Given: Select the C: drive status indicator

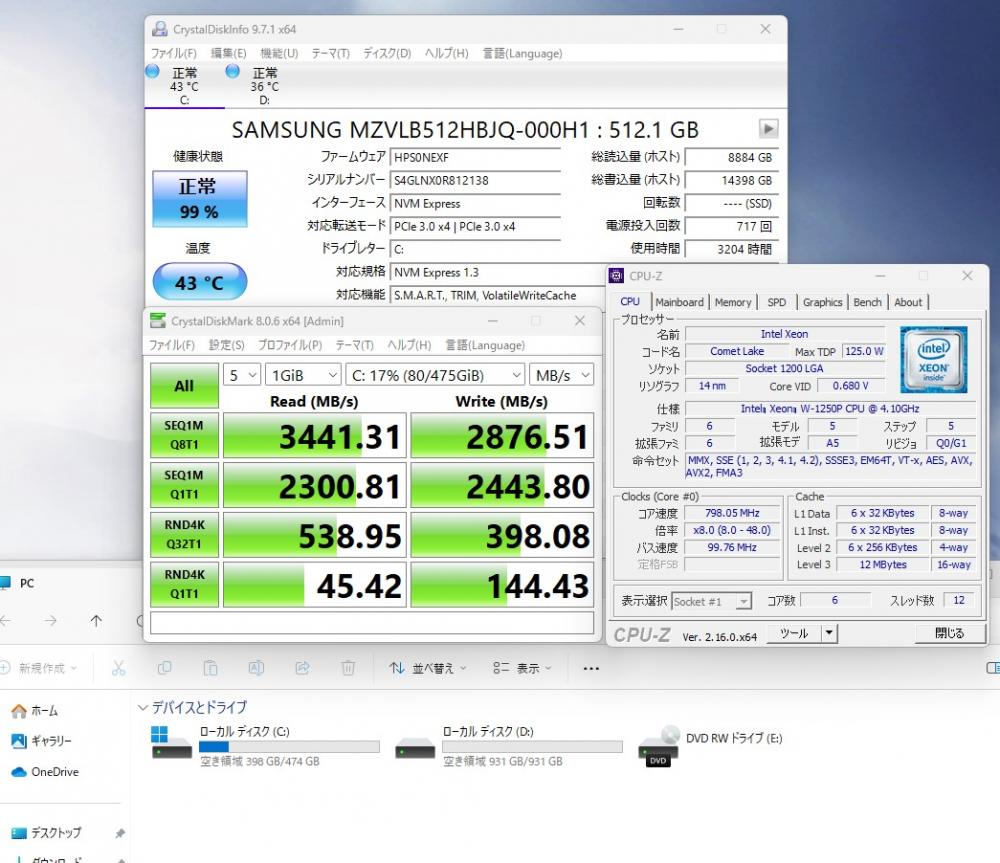Looking at the screenshot, I should coord(184,85).
